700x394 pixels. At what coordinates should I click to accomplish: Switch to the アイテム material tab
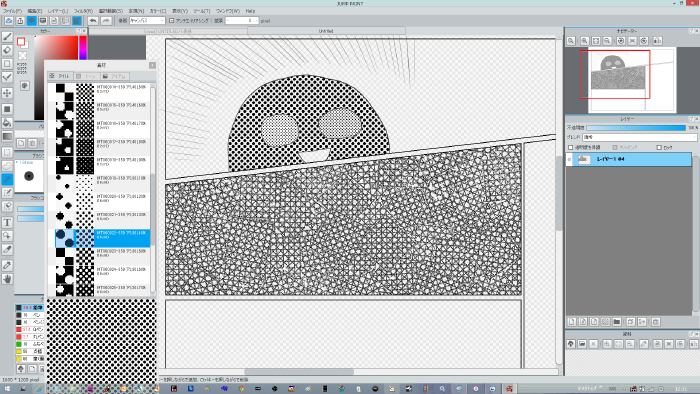coord(115,76)
